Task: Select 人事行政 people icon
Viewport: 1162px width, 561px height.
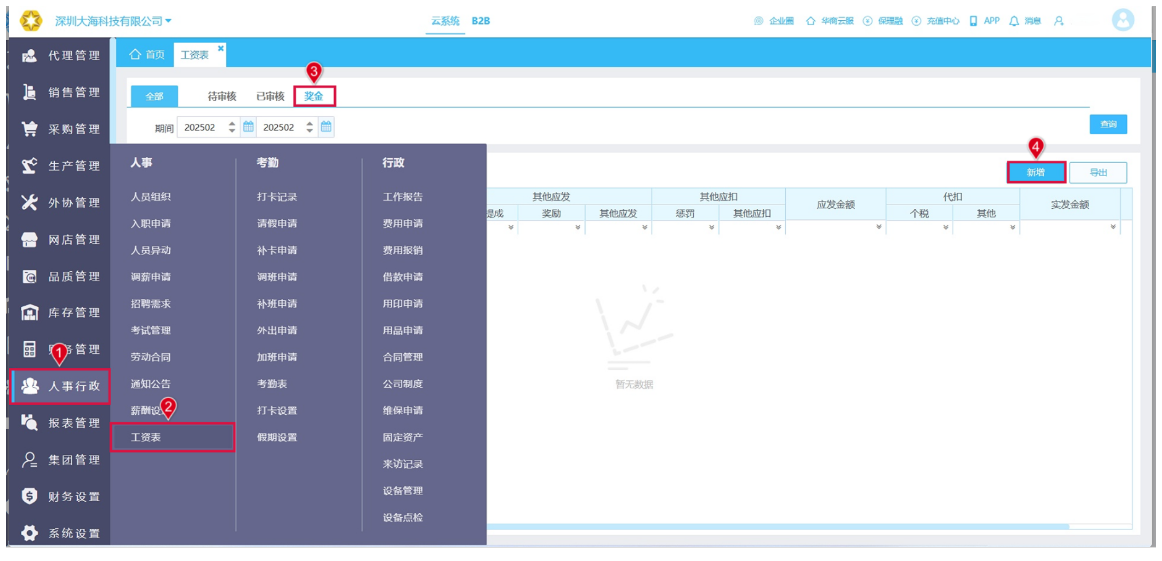Action: pos(30,386)
